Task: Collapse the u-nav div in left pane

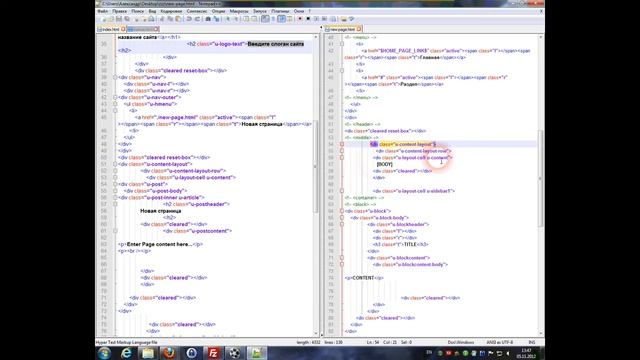Action: click(115, 77)
